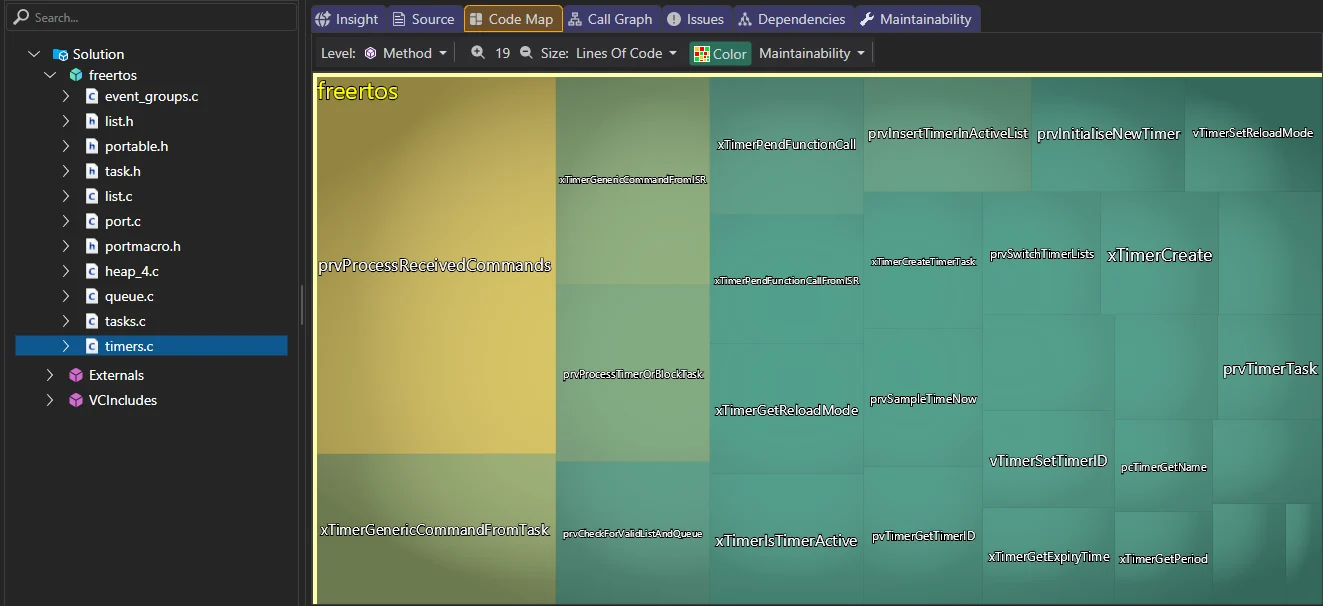Viewport: 1323px width, 606px height.
Task: Open the Maintainability color metric dropdown
Action: (x=812, y=53)
